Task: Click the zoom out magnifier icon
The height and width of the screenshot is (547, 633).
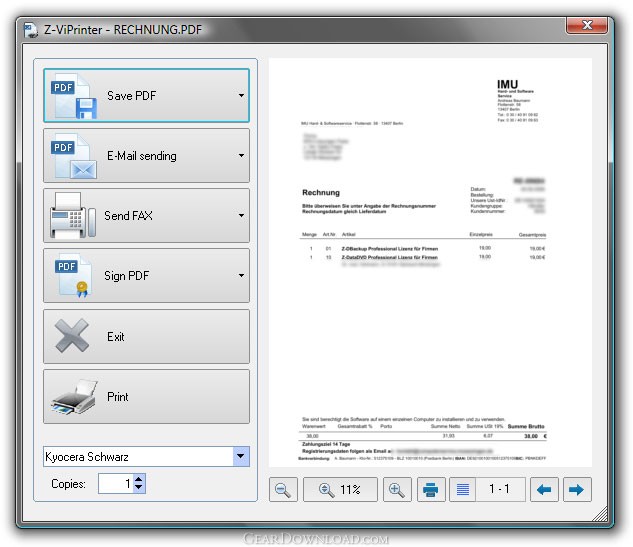Action: tap(283, 489)
